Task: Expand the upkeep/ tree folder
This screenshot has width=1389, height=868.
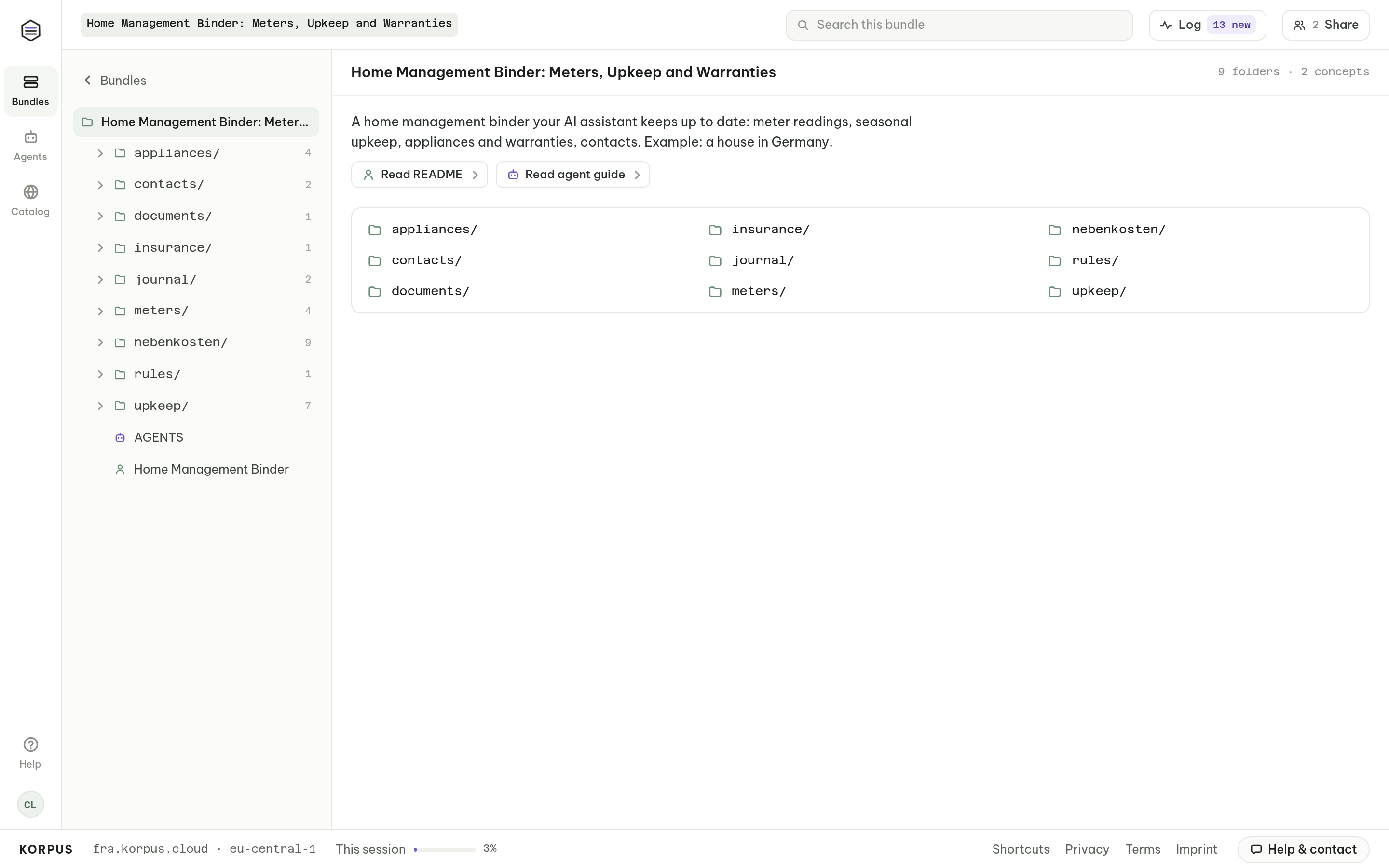Action: coord(100,406)
